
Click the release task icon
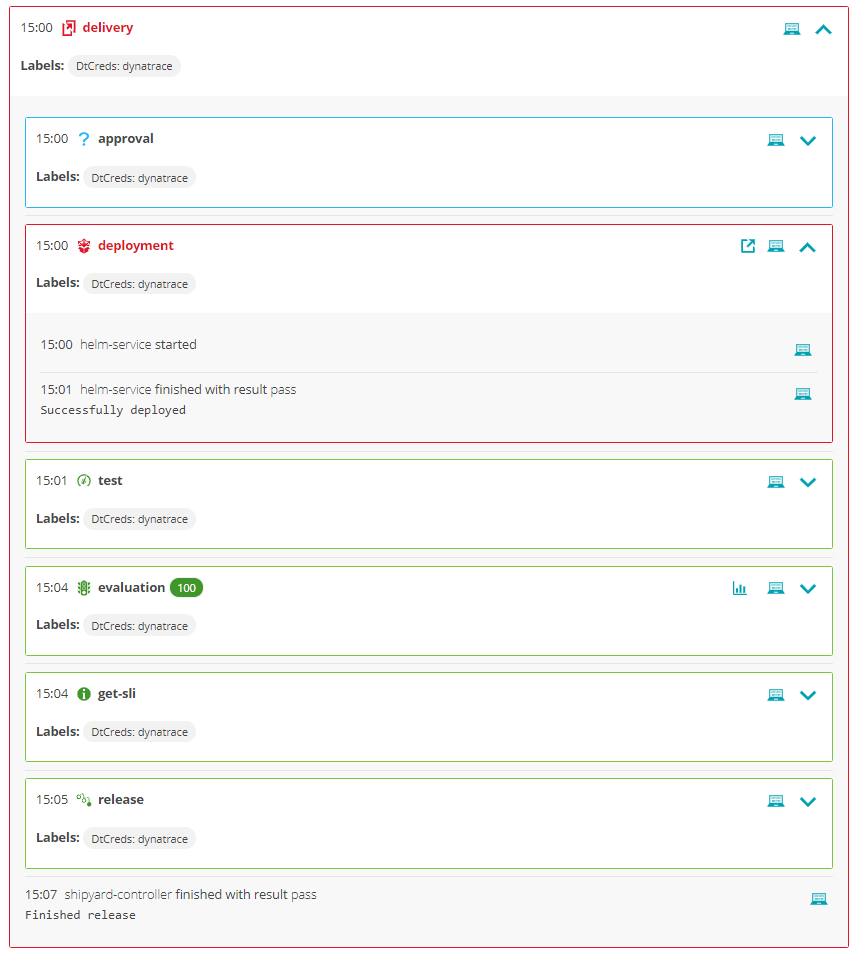click(84, 800)
